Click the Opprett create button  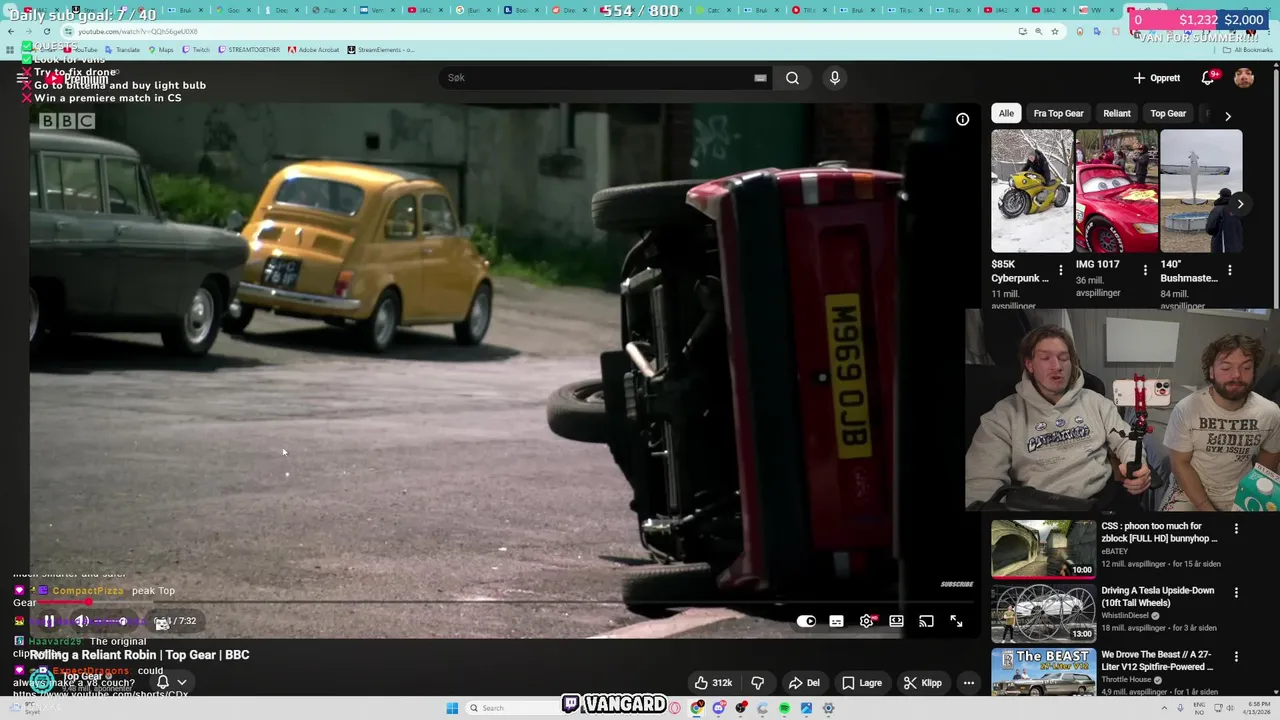tap(1157, 78)
